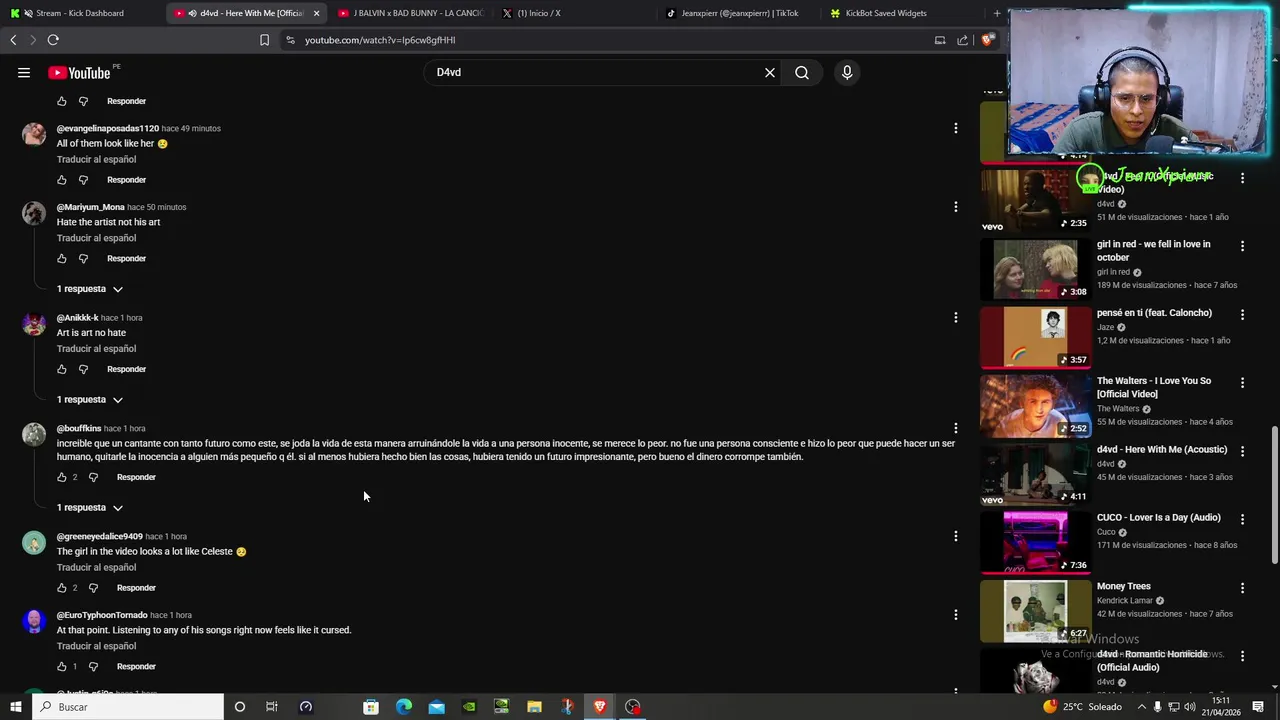1280x720 pixels.
Task: Open Anikkk-k profile avatar
Action: point(34,324)
